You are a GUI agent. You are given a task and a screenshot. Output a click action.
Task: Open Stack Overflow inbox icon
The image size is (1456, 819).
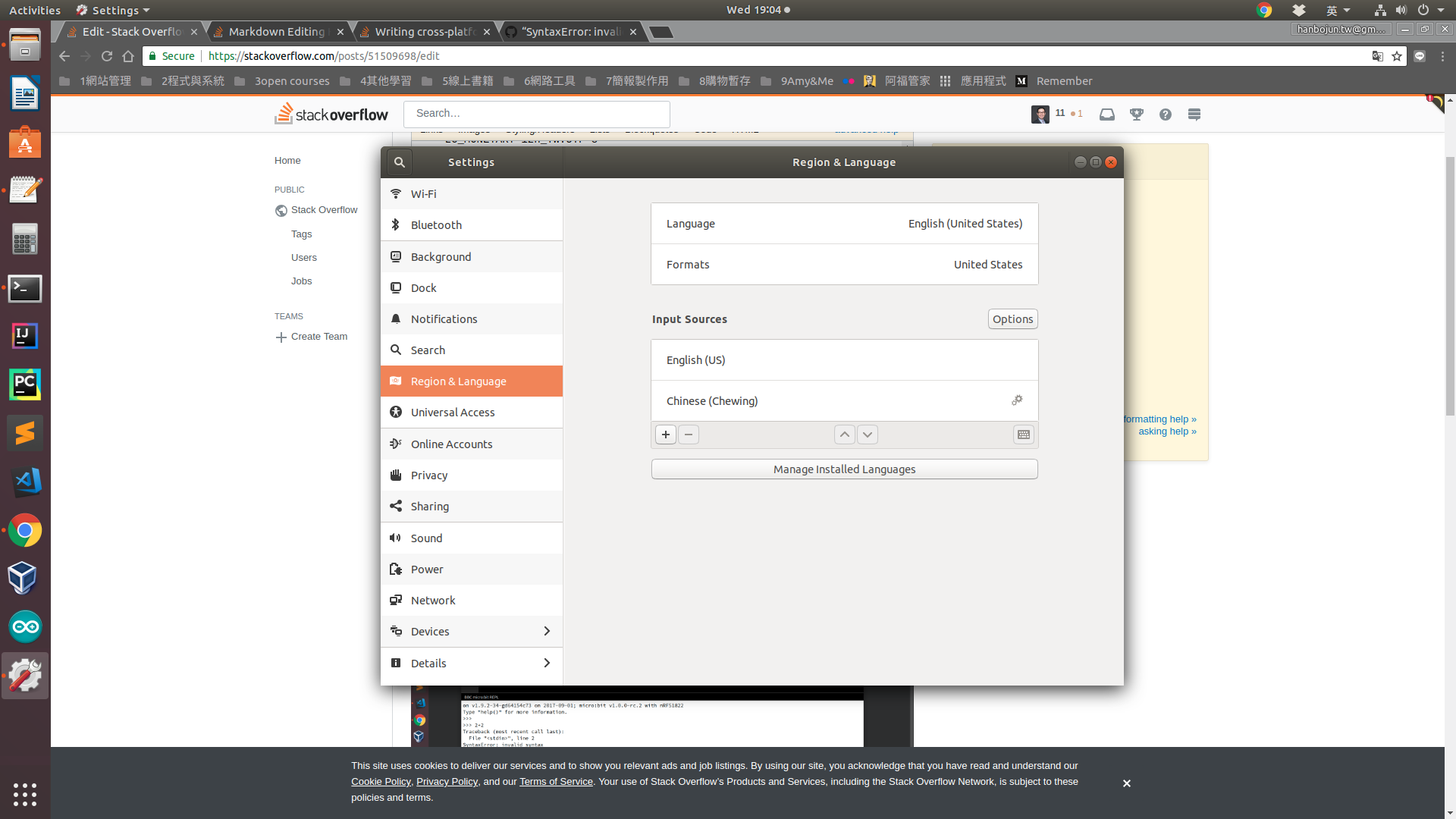coord(1107,115)
